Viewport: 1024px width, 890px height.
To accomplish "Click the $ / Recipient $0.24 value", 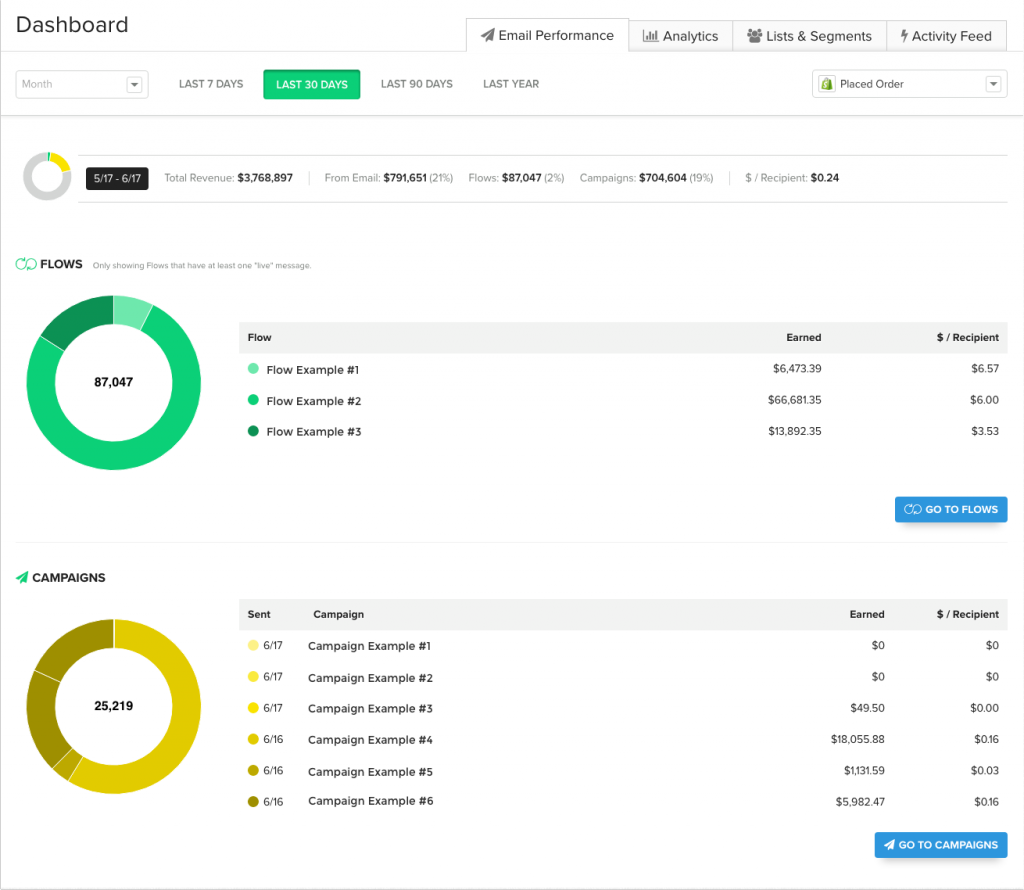I will click(825, 178).
